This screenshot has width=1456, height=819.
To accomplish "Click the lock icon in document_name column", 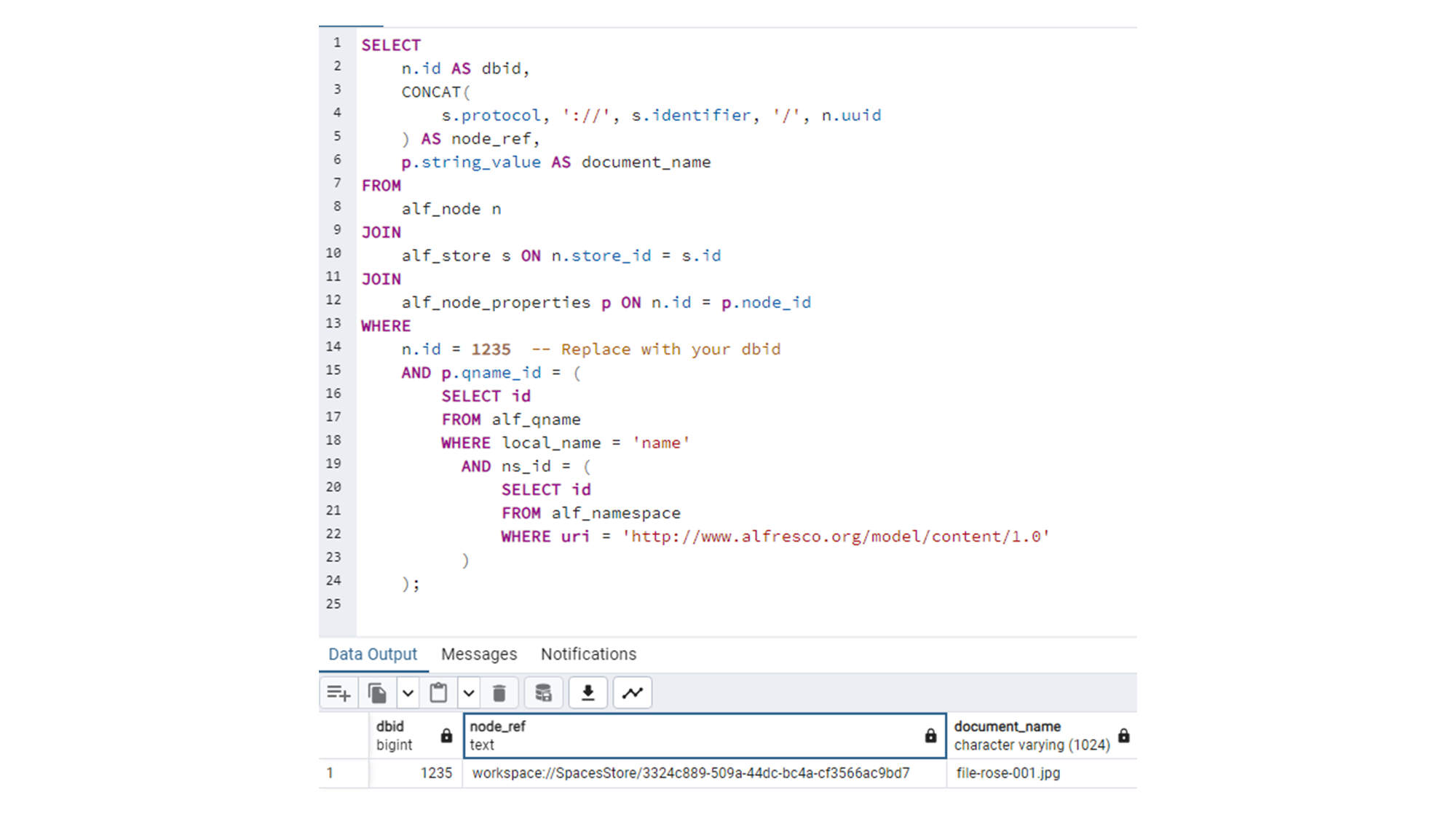I will click(1124, 736).
